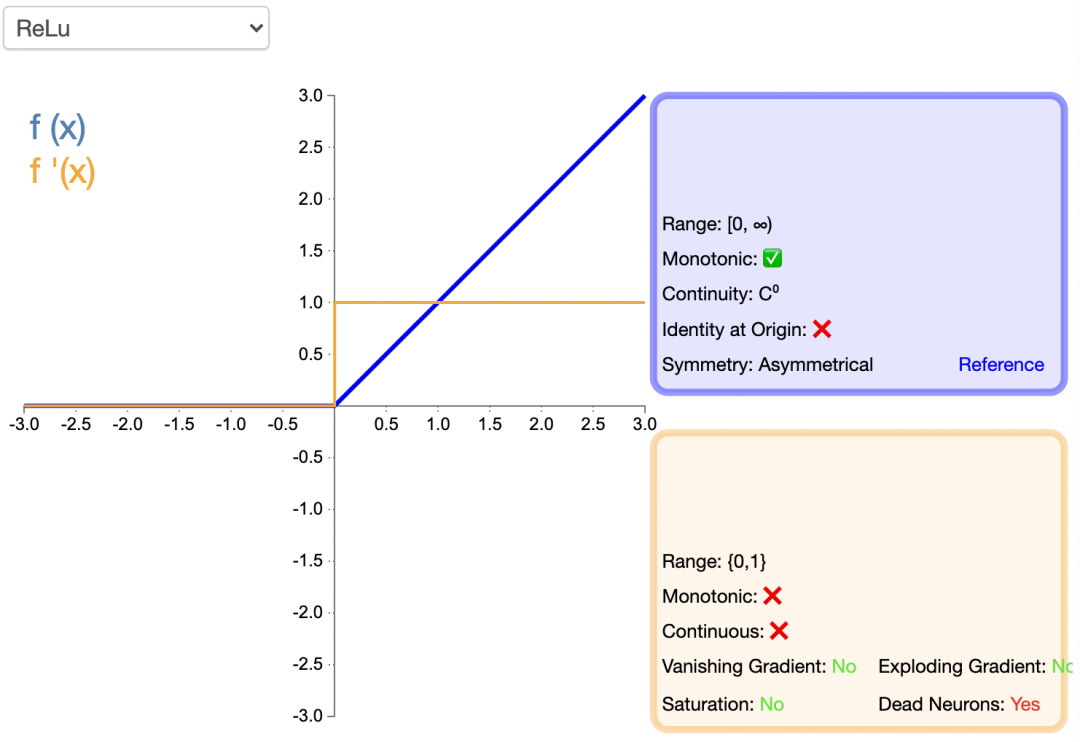Click the 3.0 tick on the y-axis
This screenshot has width=1080, height=742.
click(310, 96)
